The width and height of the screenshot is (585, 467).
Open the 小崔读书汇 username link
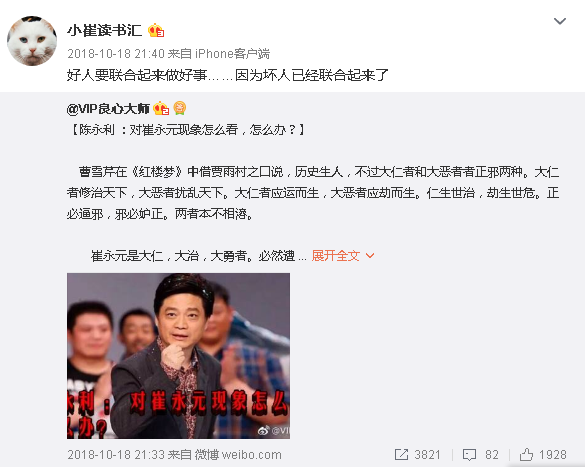click(104, 30)
